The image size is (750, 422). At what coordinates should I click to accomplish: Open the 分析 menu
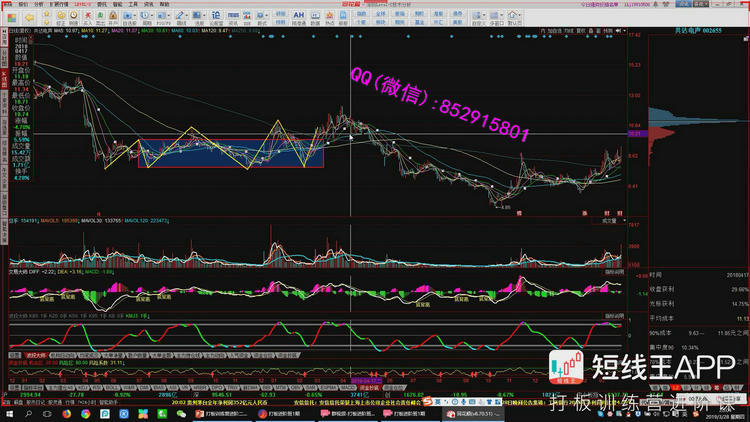click(38, 4)
